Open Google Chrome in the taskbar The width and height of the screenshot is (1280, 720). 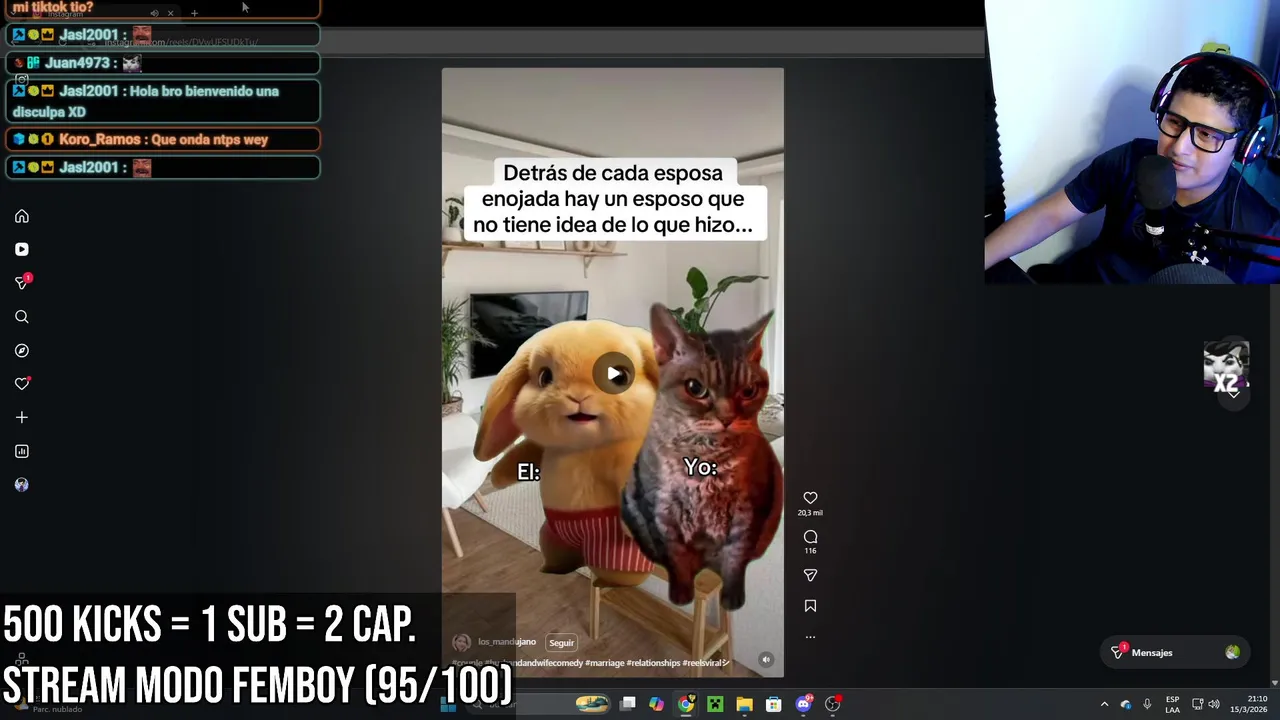pyautogui.click(x=686, y=704)
